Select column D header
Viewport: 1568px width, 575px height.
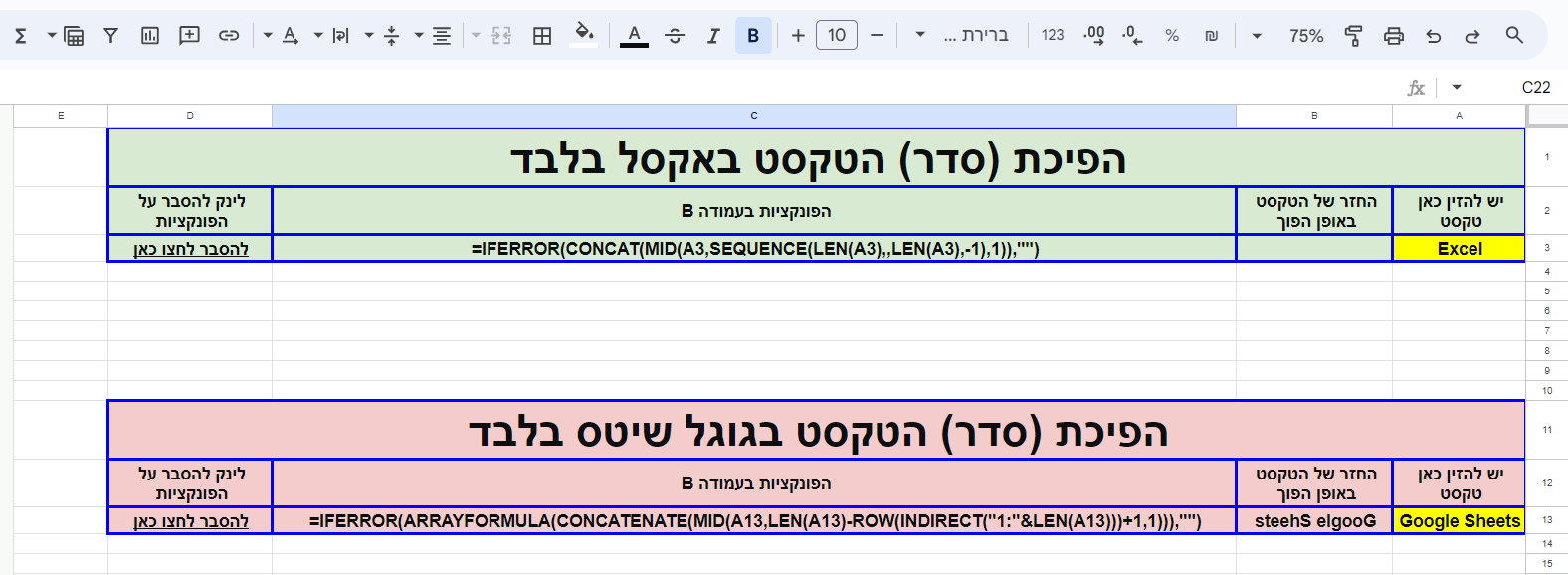(x=190, y=116)
